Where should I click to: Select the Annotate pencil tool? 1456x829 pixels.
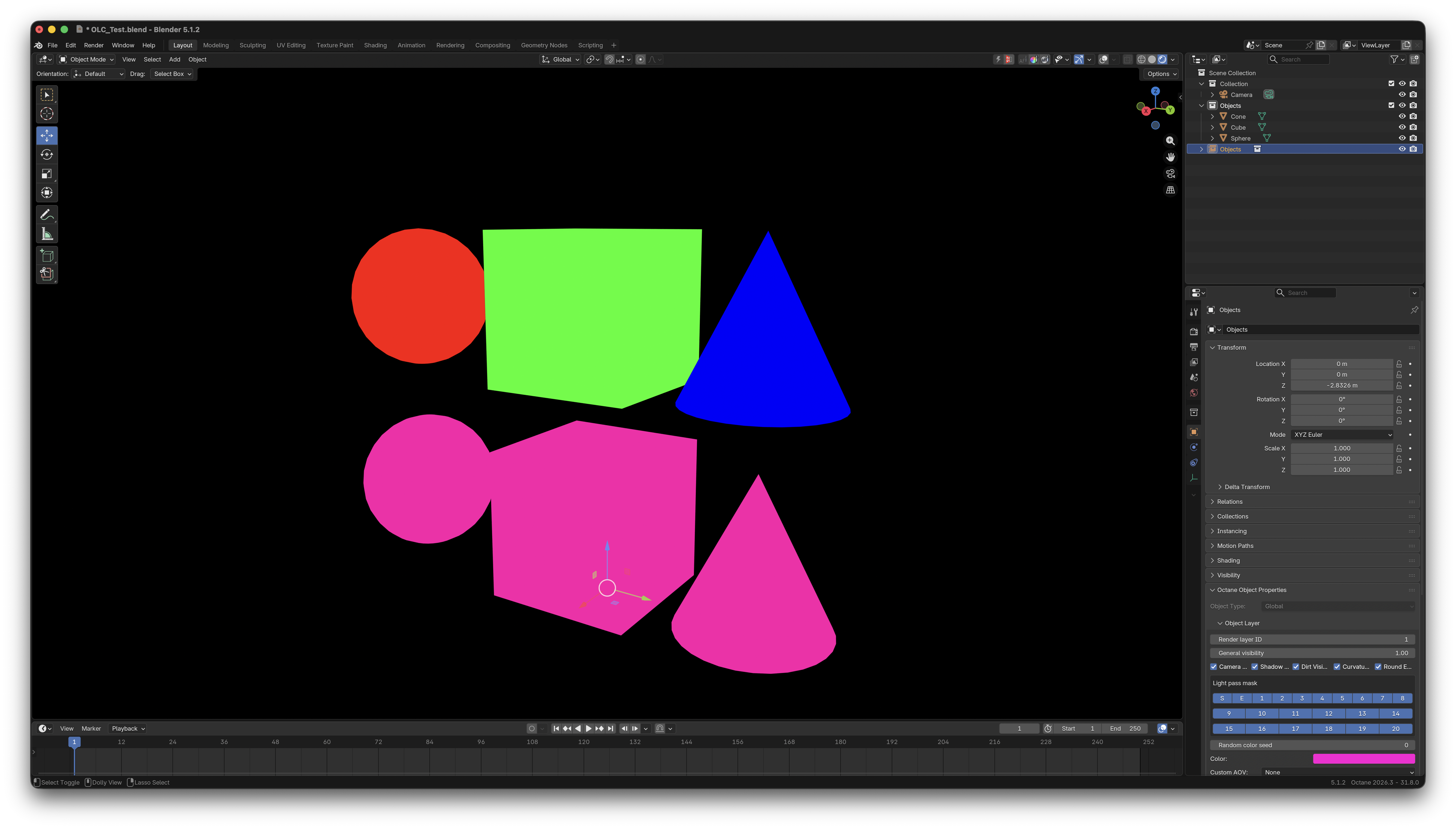pyautogui.click(x=47, y=215)
